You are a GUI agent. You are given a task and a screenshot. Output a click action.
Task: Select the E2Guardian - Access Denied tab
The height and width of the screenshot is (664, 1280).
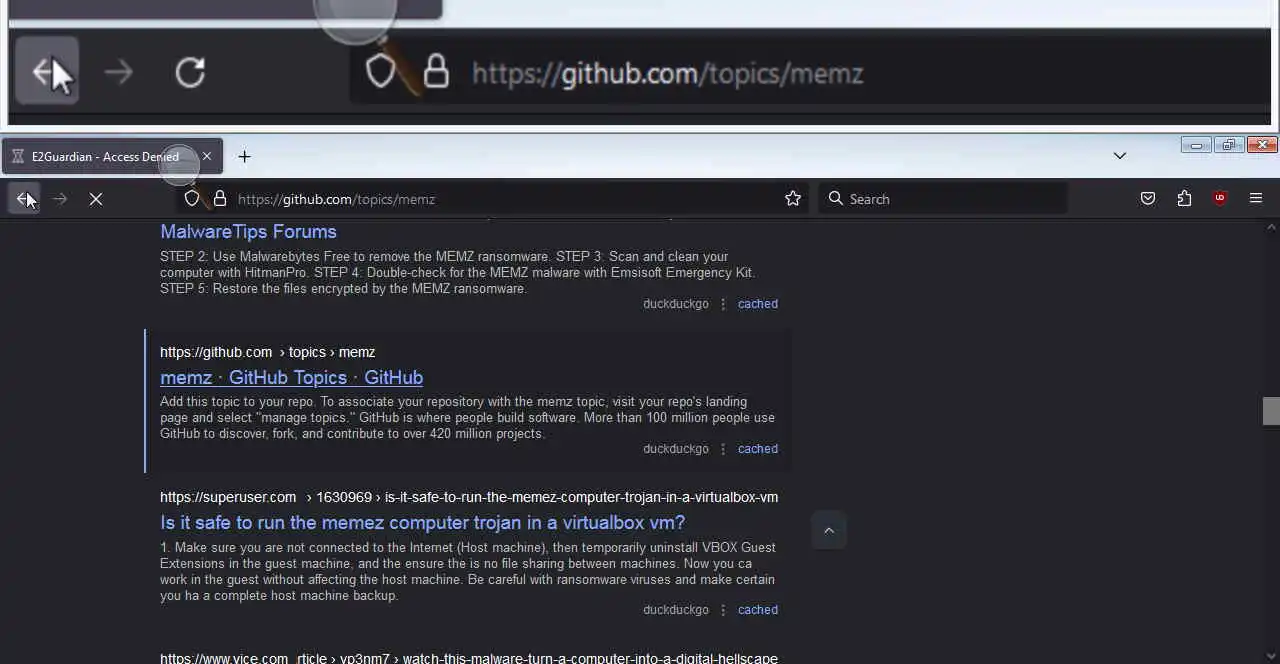112,156
